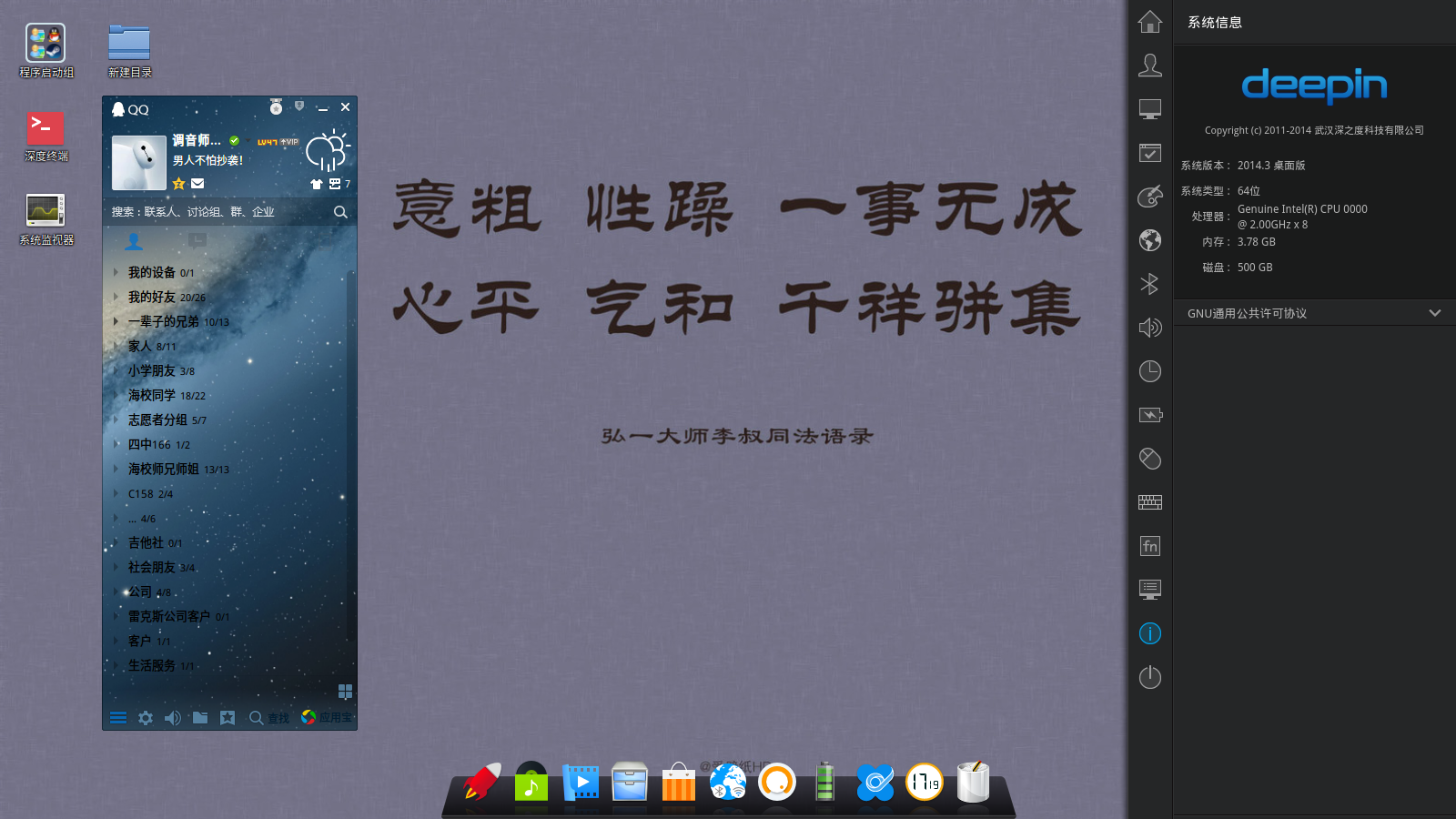
Task: Open Power settings battery icon in sidebar
Action: tap(1150, 415)
